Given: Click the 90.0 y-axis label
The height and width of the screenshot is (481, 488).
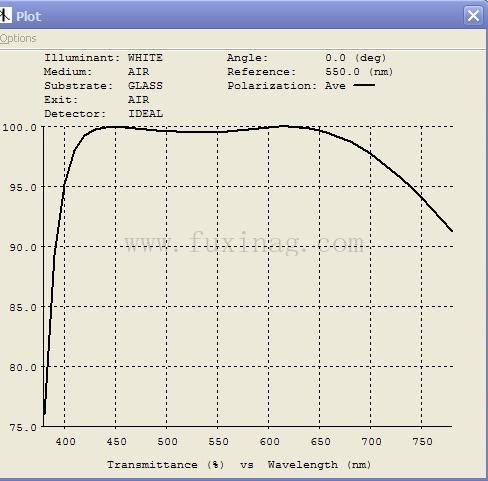Looking at the screenshot, I should (23, 248).
